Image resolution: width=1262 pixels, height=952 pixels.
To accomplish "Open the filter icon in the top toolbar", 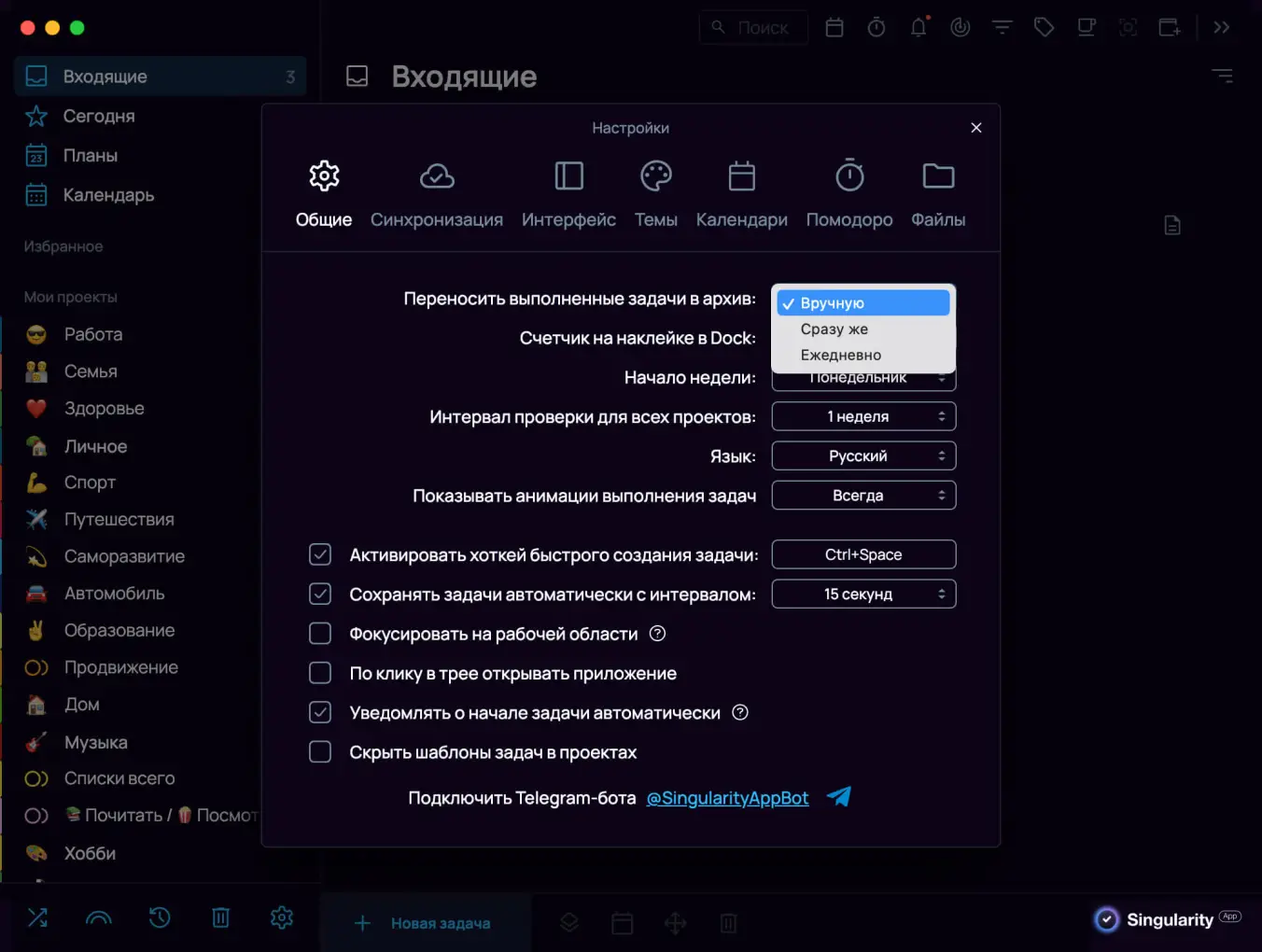I will (1002, 27).
